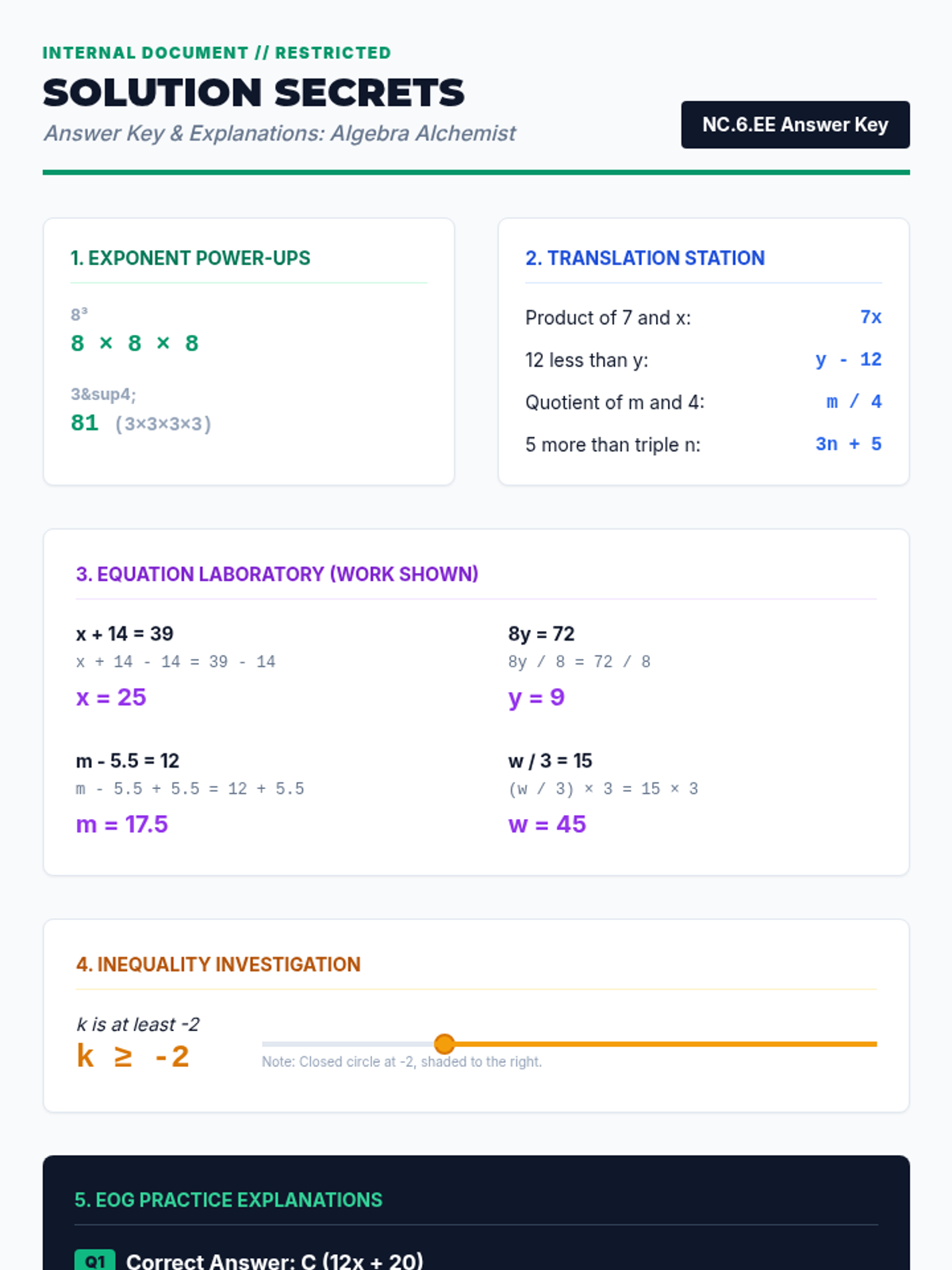
Task: Click the orange closed circle at -2
Action: coord(444,1044)
